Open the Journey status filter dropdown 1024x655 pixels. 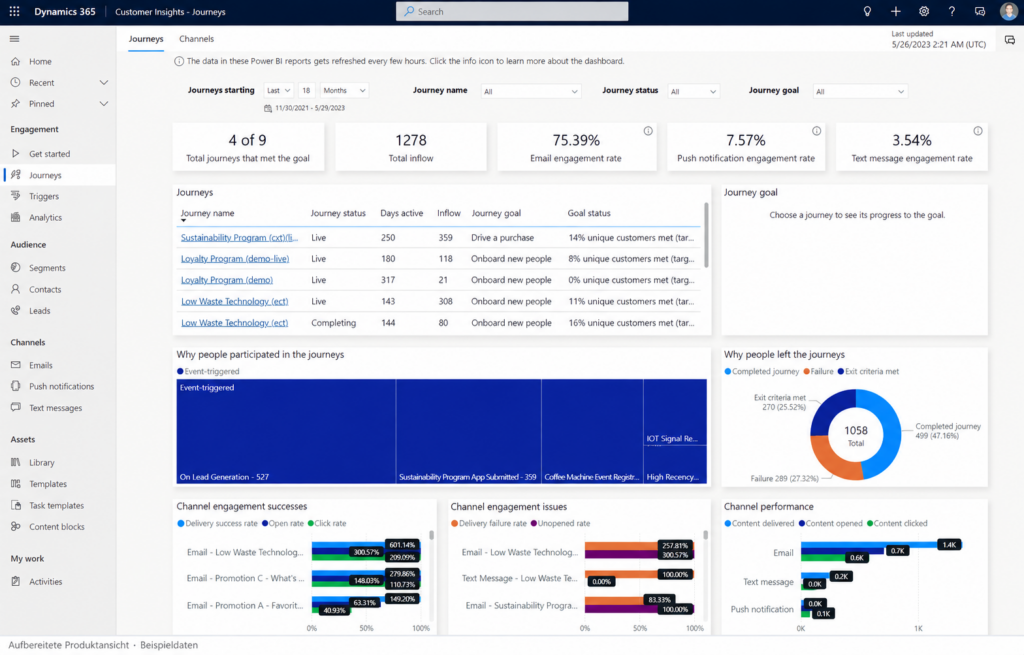click(693, 91)
